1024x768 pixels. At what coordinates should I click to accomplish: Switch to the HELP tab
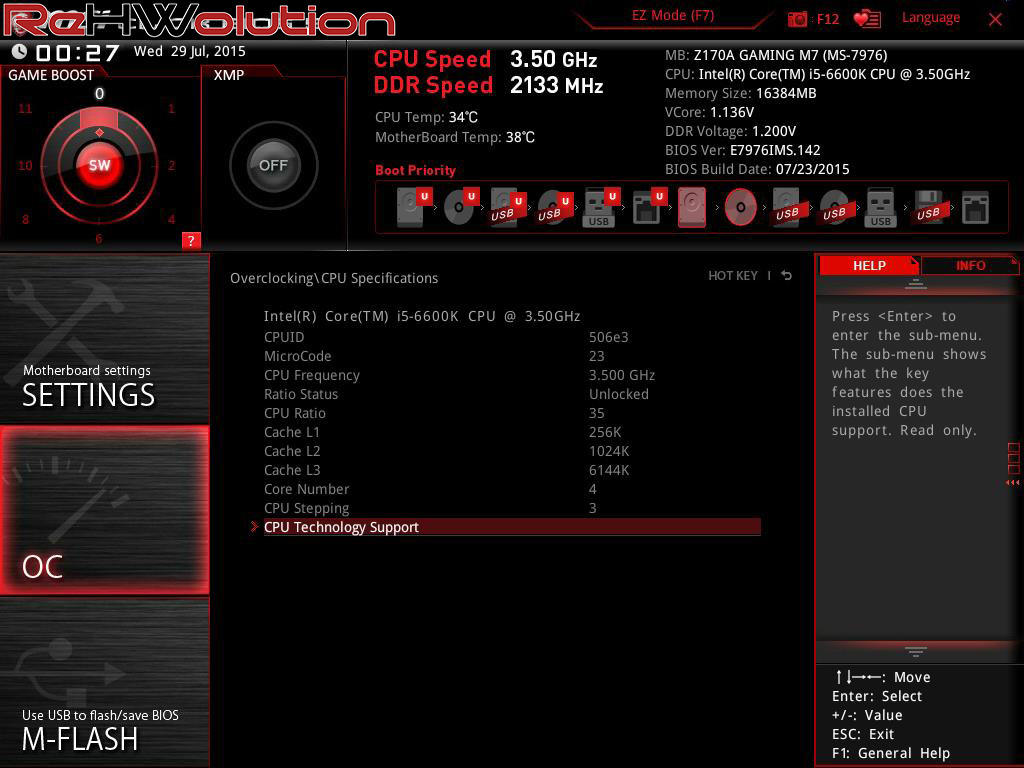click(868, 265)
